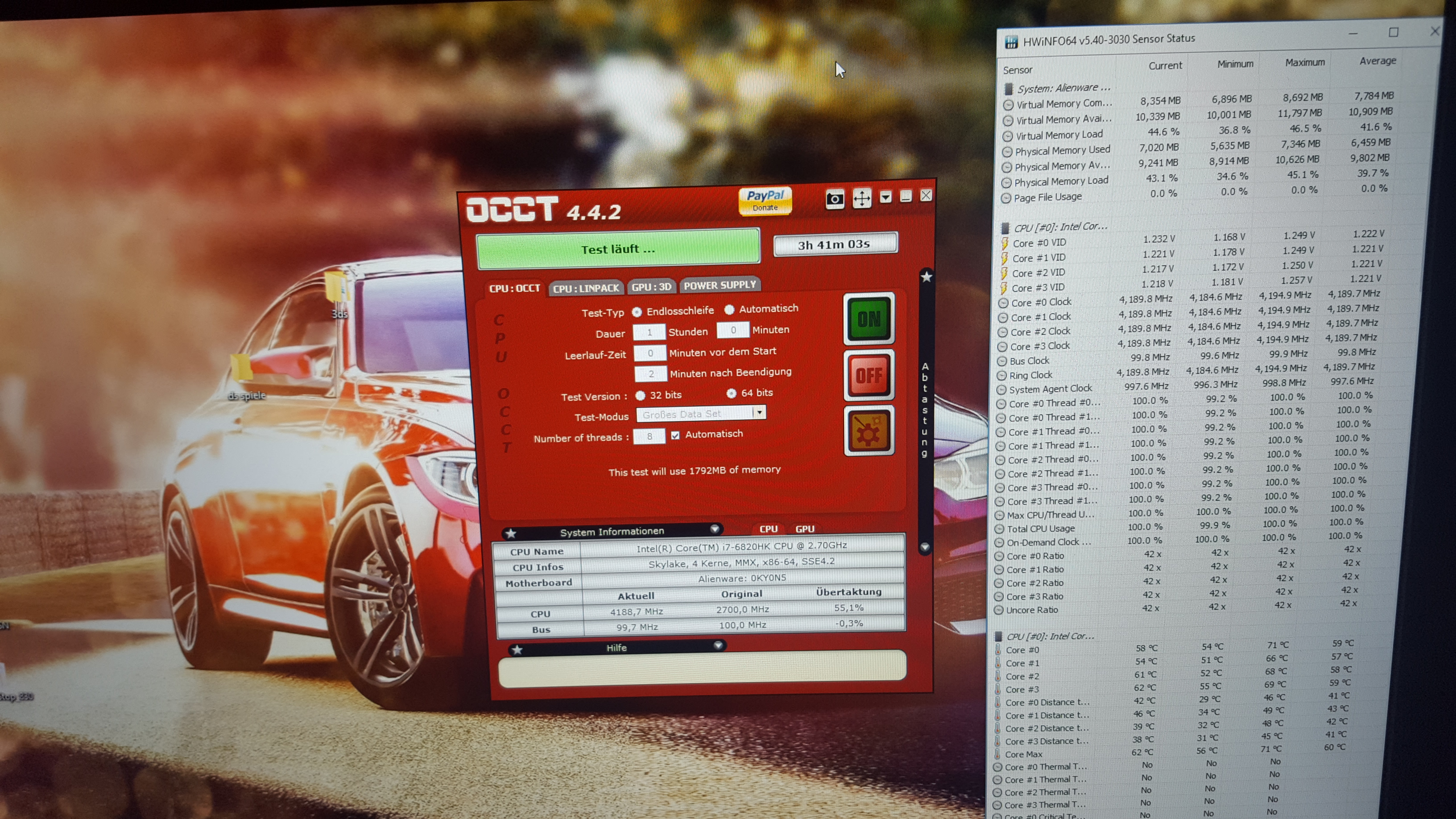This screenshot has height=819, width=1456.
Task: Click On-Demand Clock sensor icon
Action: 999,543
